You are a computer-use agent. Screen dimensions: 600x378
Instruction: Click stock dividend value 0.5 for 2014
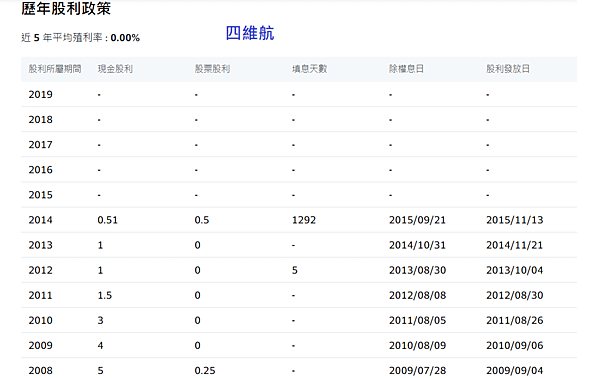[x=202, y=220]
